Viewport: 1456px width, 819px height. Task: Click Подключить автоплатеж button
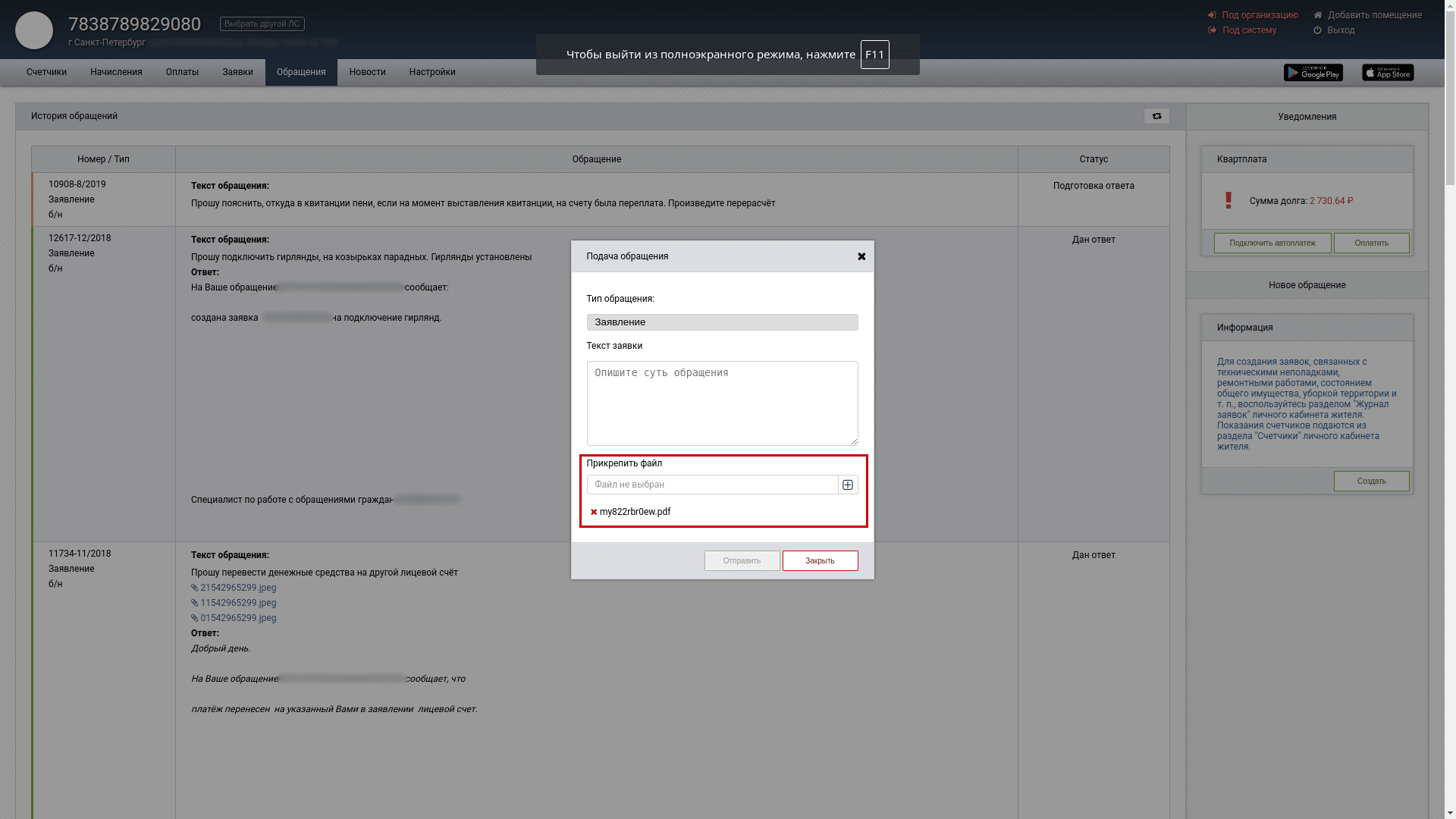1272,243
